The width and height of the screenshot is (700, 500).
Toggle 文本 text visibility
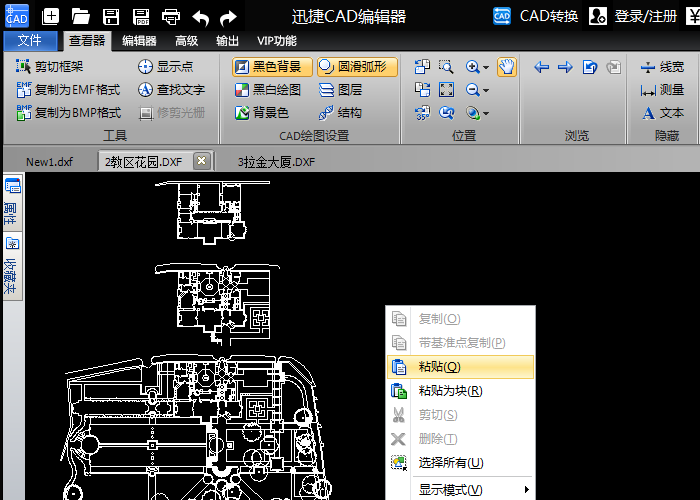pyautogui.click(x=663, y=113)
